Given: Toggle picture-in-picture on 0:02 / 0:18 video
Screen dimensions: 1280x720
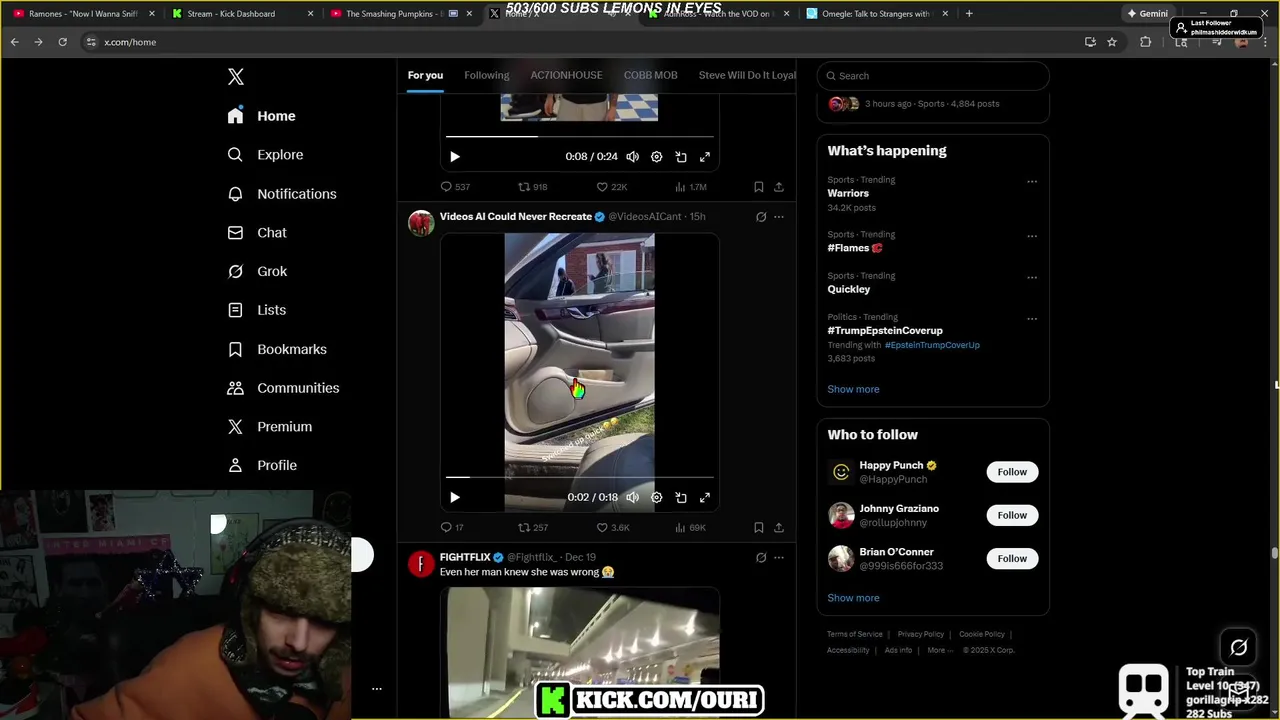Looking at the screenshot, I should pyautogui.click(x=681, y=497).
